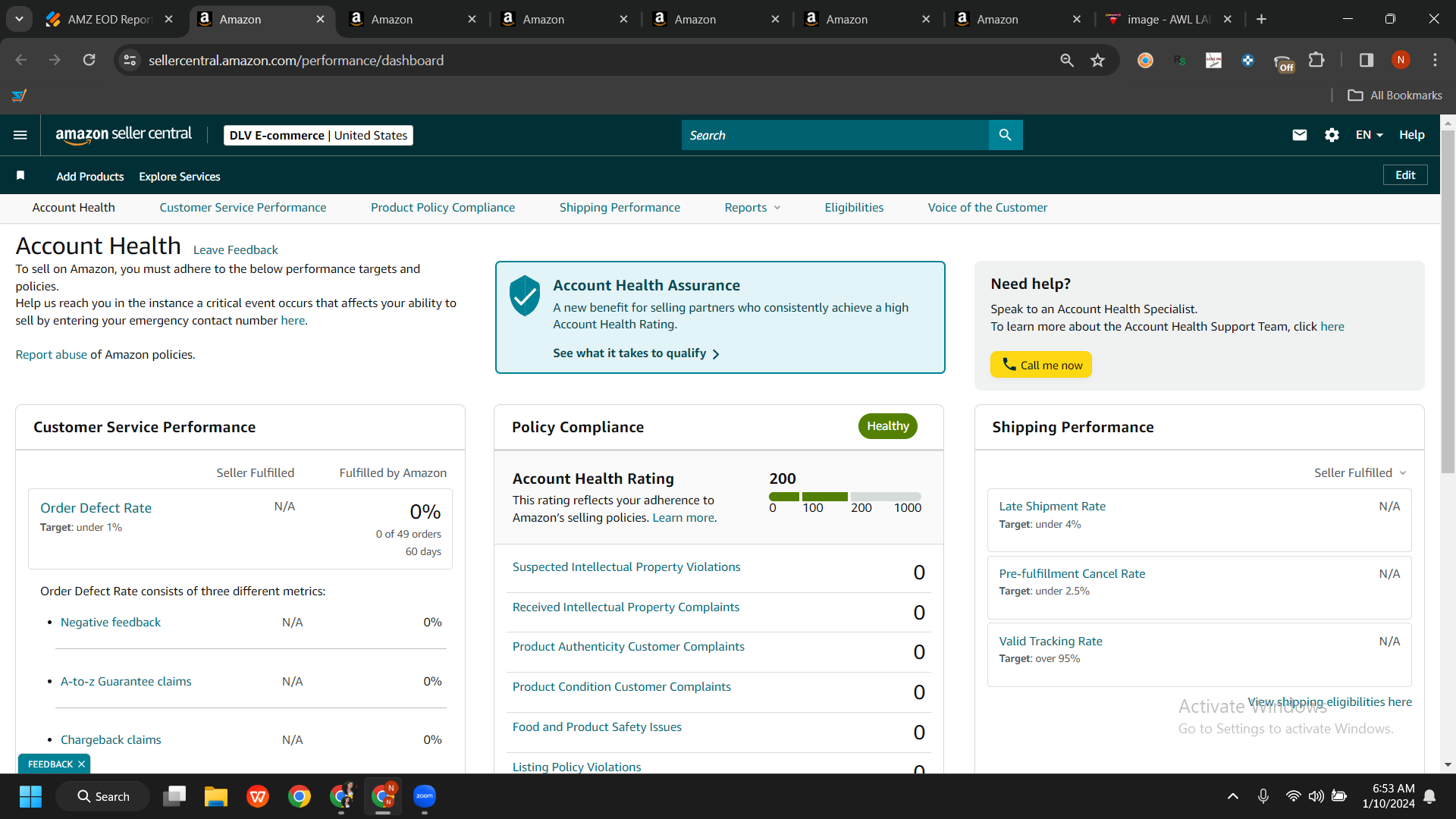1456x819 pixels.
Task: Close the FEEDBACK tab with the X
Action: point(81,764)
